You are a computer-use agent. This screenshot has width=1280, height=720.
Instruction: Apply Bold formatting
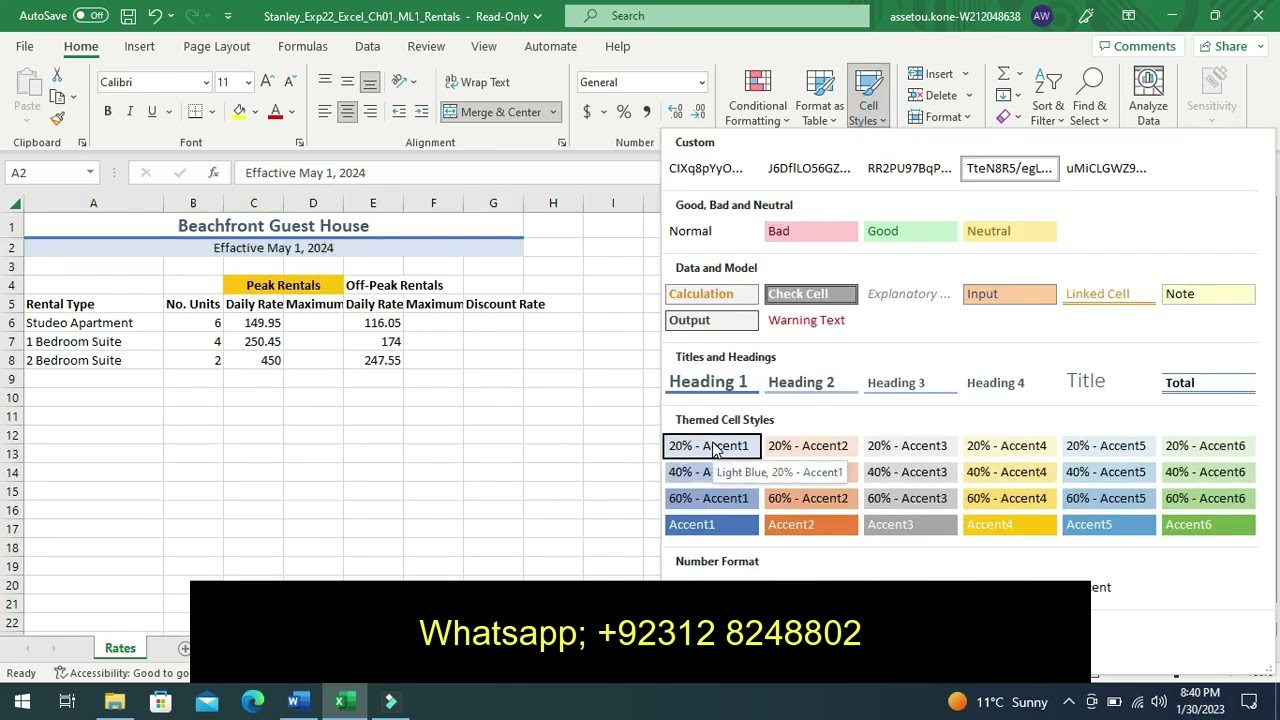coord(107,112)
